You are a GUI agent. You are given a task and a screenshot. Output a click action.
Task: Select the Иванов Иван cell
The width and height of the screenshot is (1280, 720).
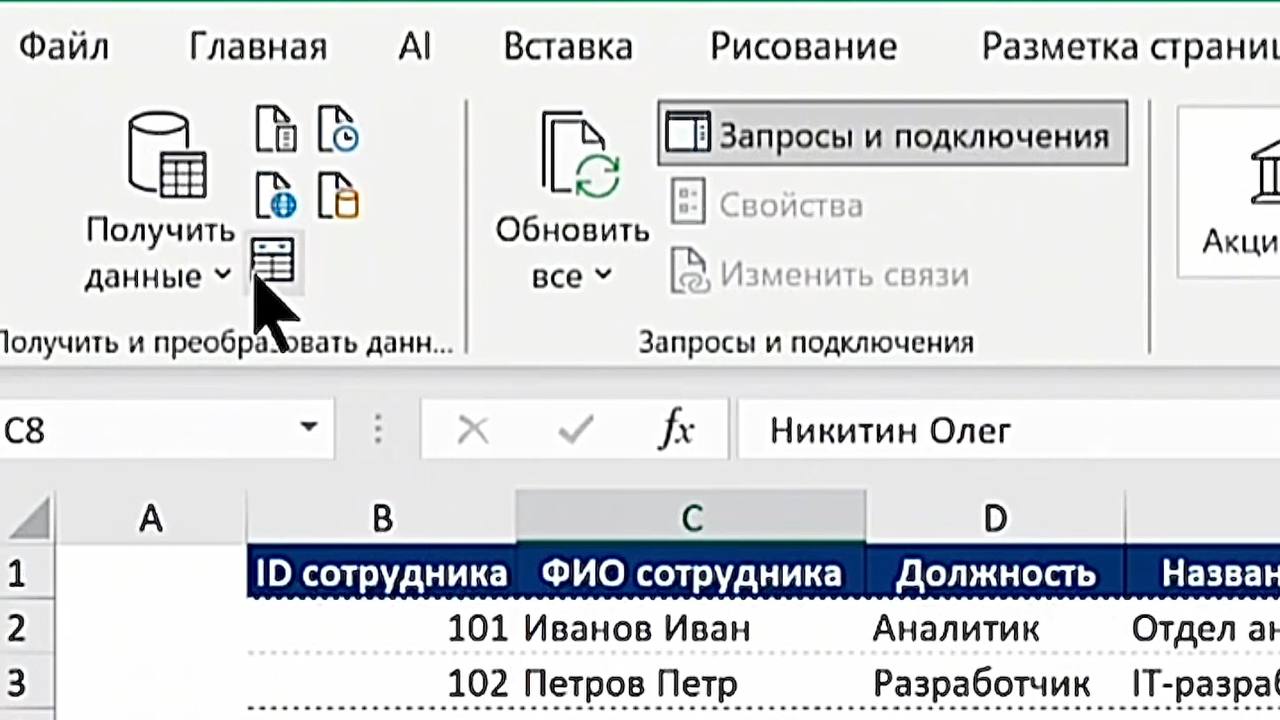click(691, 628)
